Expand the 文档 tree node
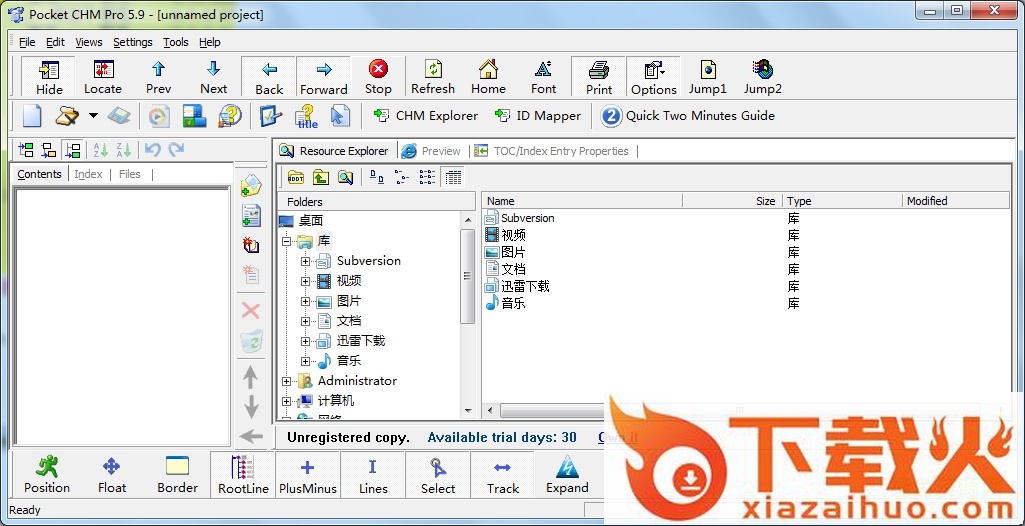Image resolution: width=1025 pixels, height=526 pixels. point(305,321)
